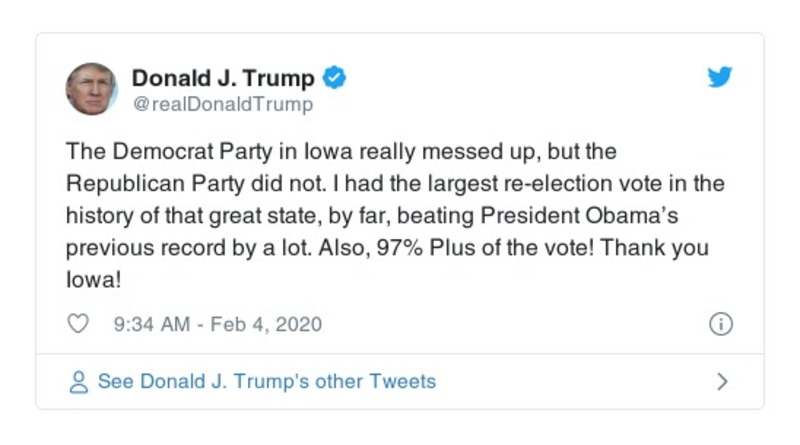Like the tweet with the heart icon
Screen dimensions: 800x445
click(79, 324)
